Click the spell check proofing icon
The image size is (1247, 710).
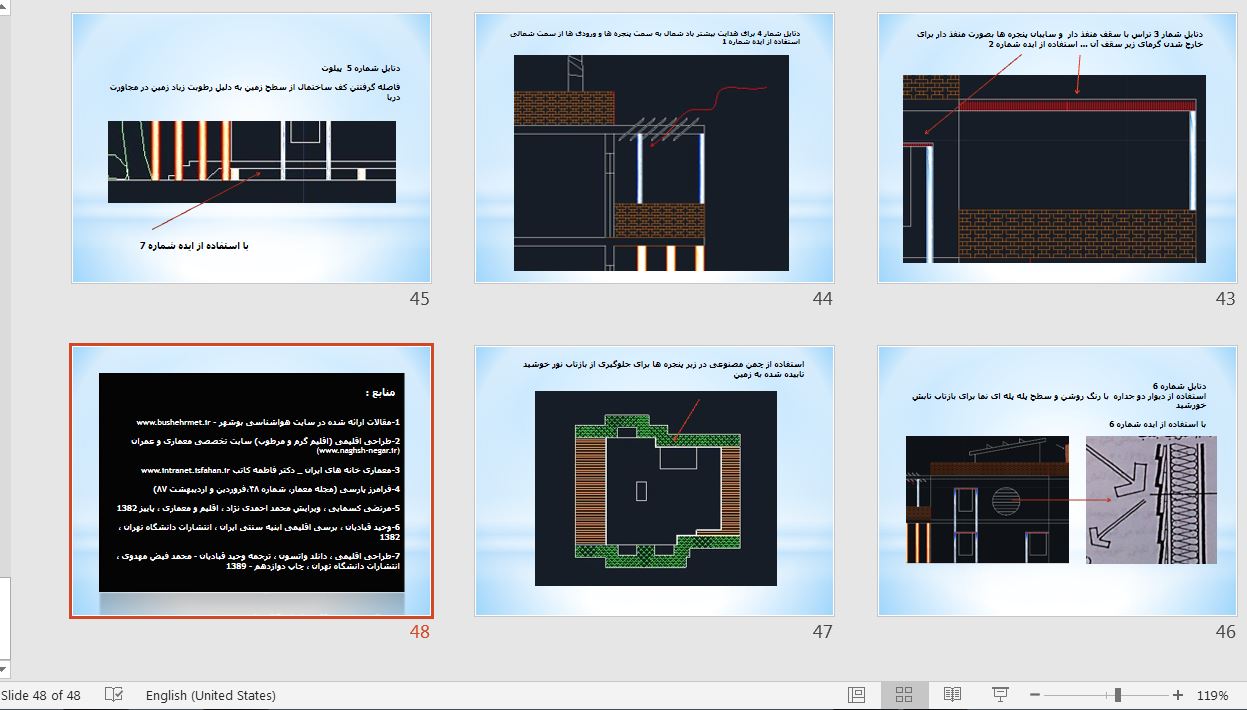[x=114, y=695]
